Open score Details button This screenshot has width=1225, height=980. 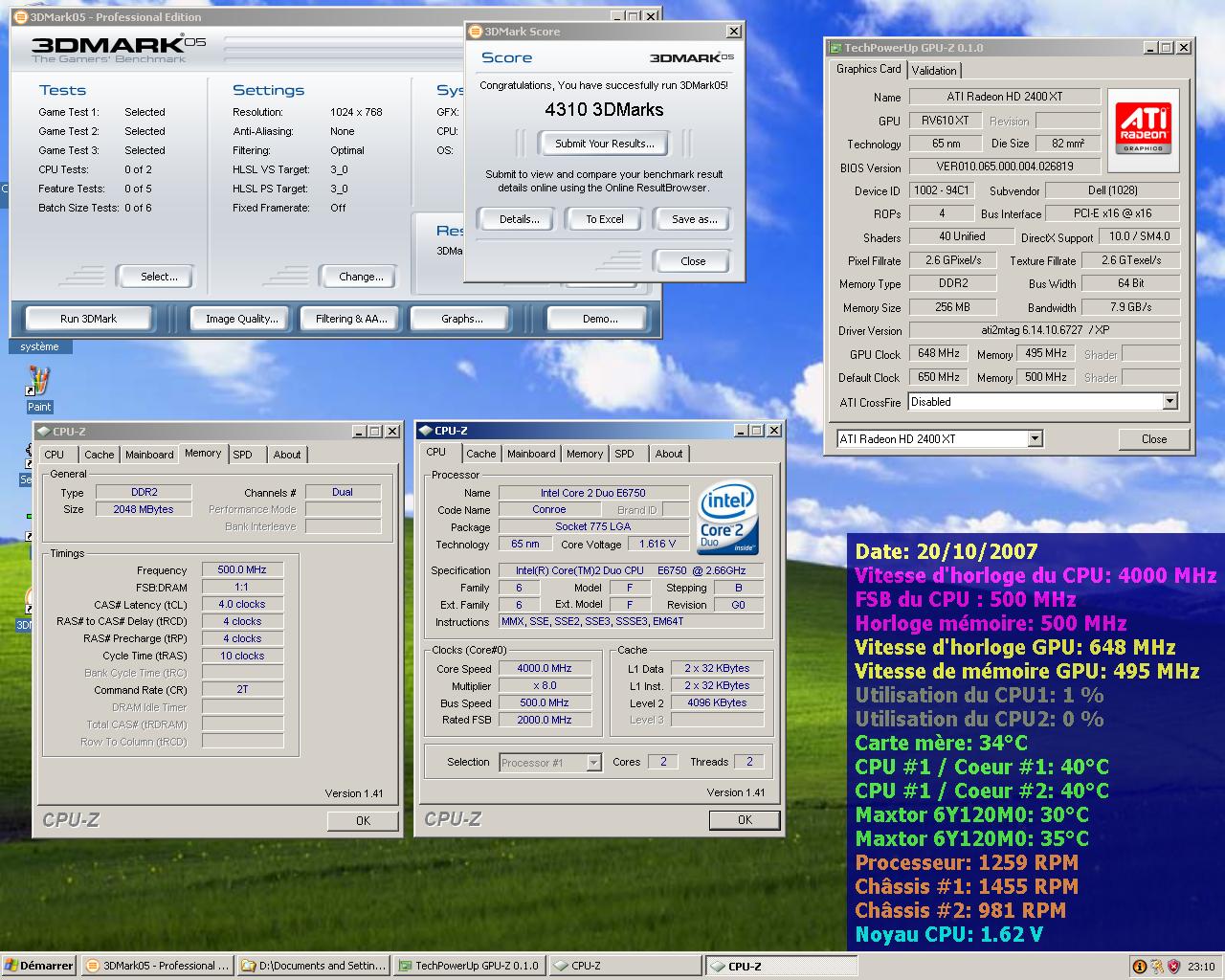[x=519, y=219]
